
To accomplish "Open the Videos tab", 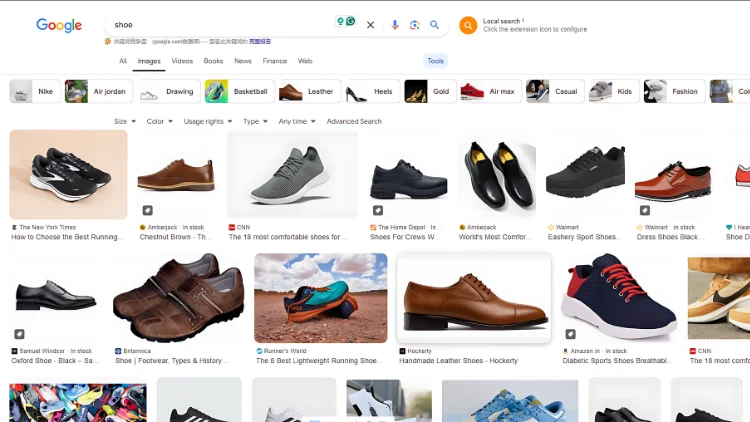I will pyautogui.click(x=182, y=61).
